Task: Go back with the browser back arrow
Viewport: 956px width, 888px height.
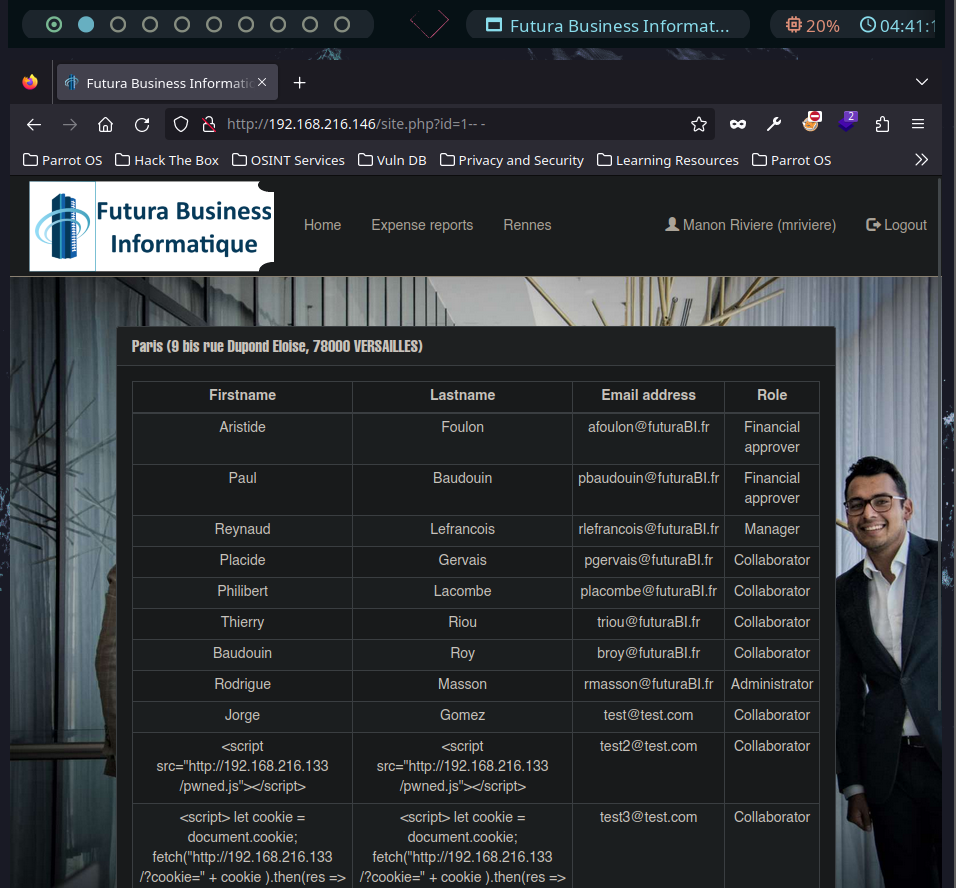Action: tap(34, 124)
